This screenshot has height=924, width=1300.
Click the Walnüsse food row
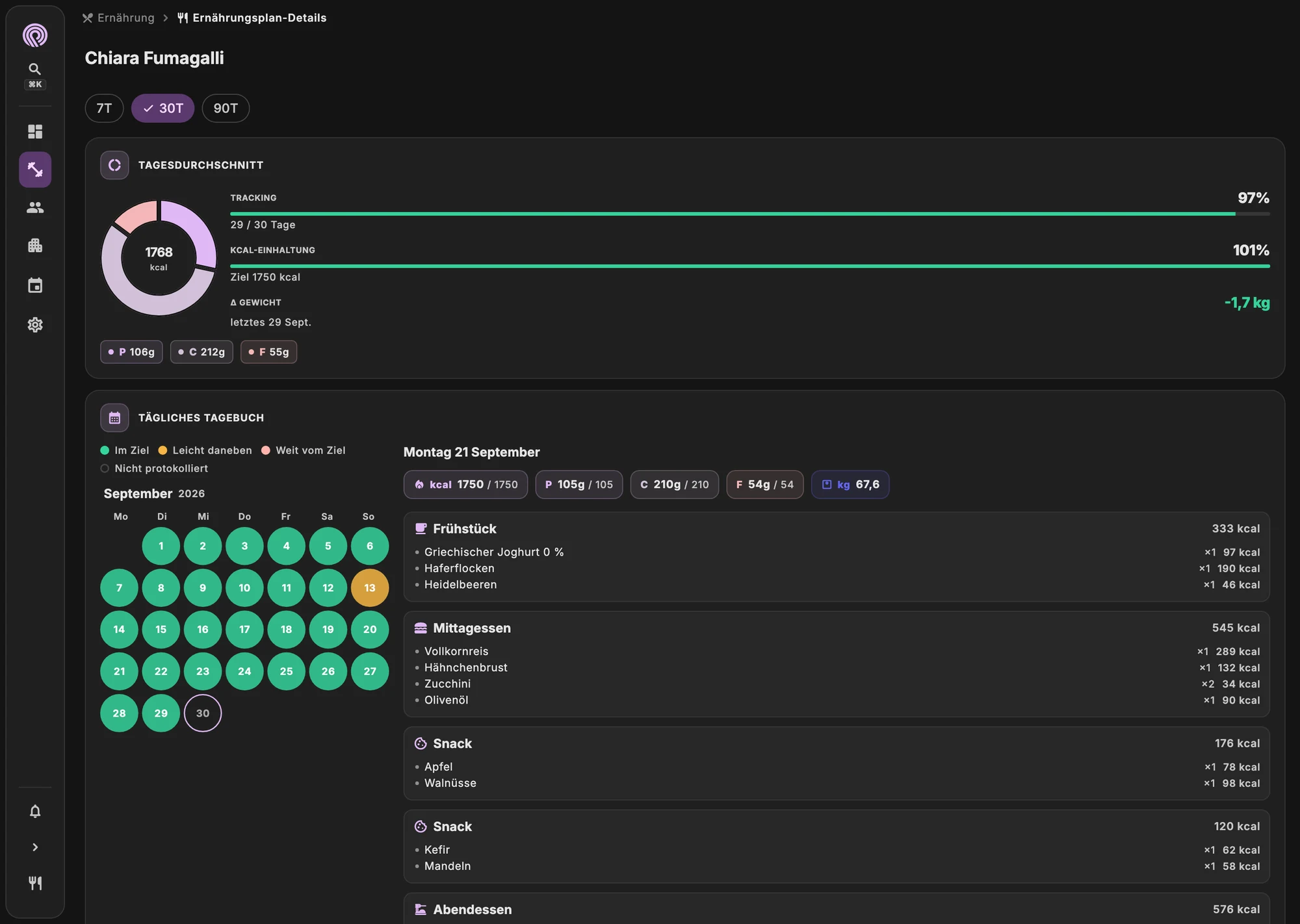point(837,783)
